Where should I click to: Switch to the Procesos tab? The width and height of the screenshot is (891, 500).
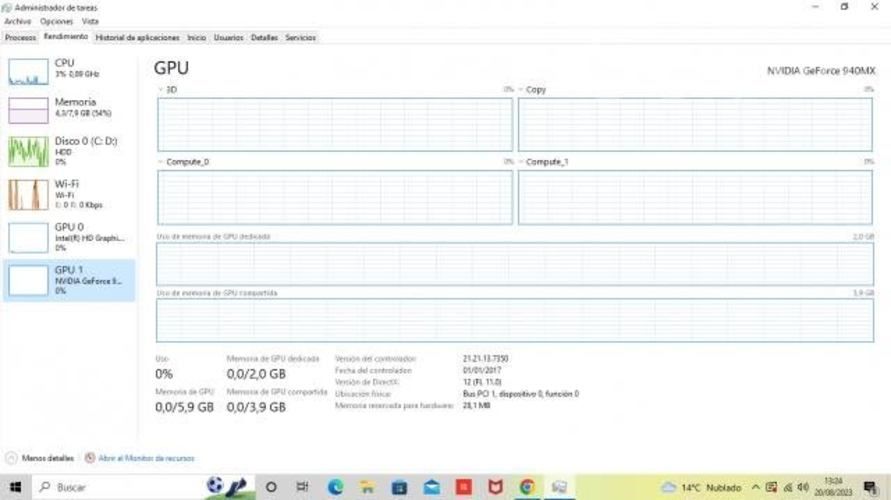(20, 38)
